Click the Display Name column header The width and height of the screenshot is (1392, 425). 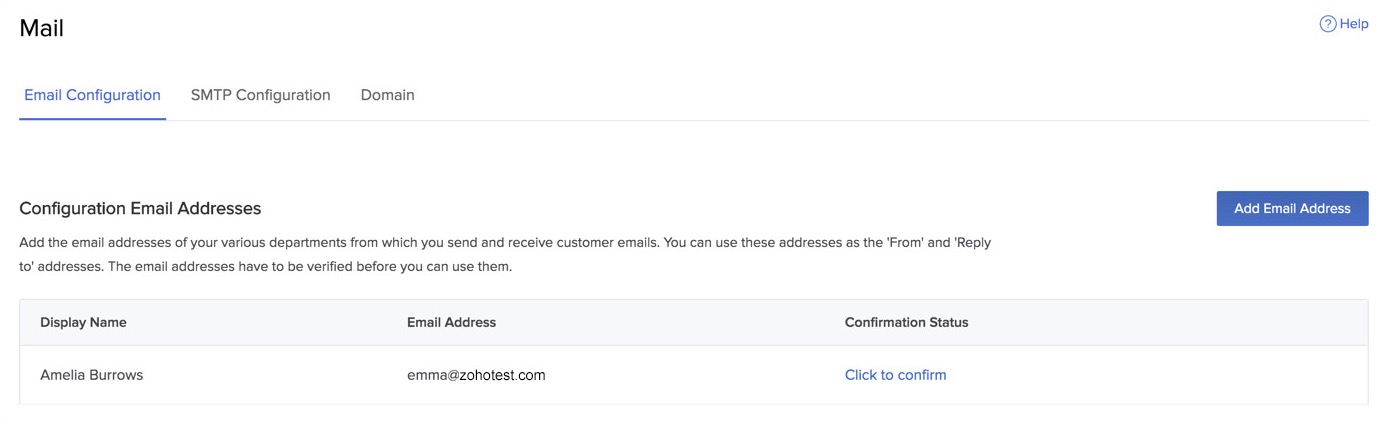point(83,322)
